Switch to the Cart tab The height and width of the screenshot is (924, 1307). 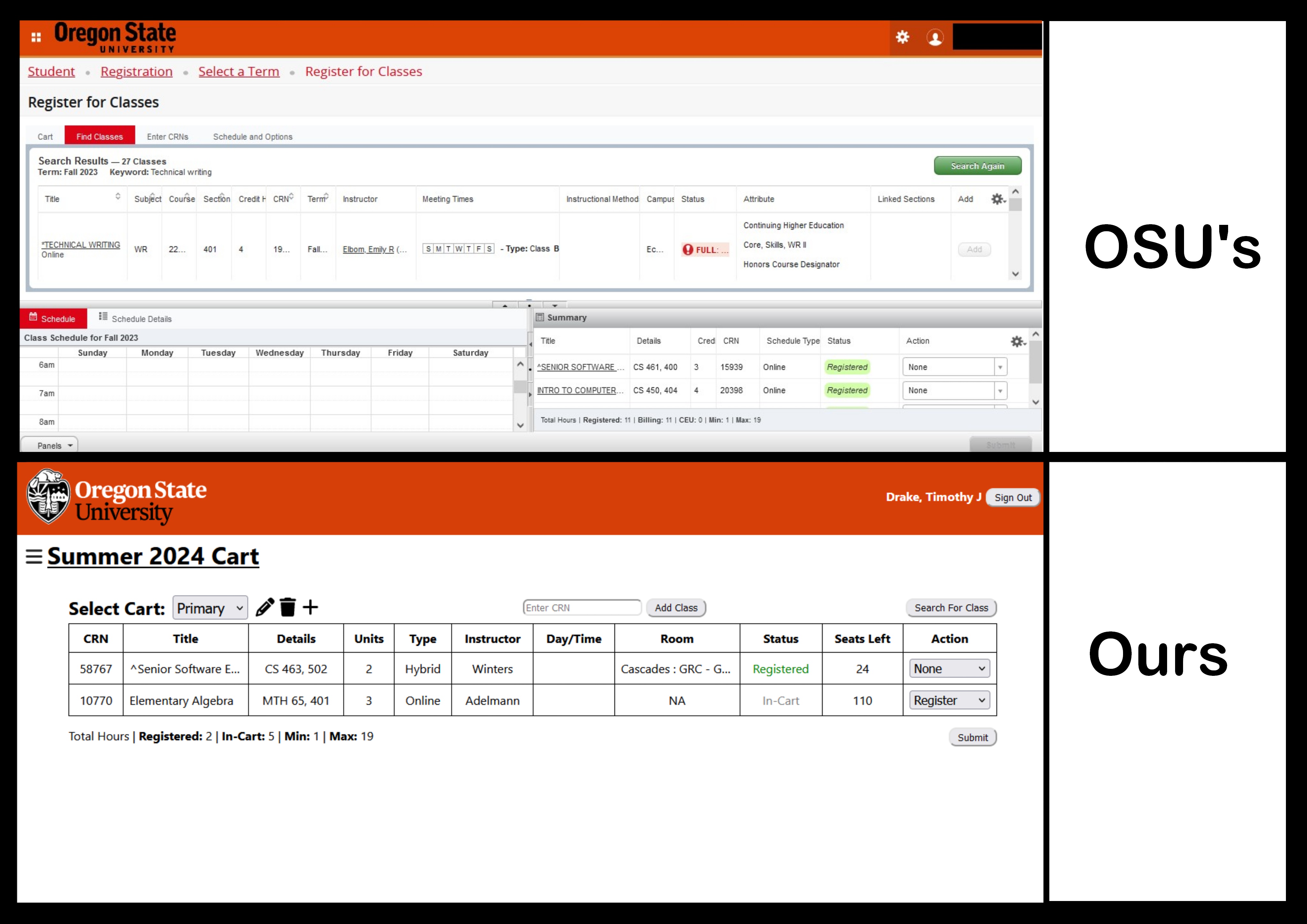point(45,137)
